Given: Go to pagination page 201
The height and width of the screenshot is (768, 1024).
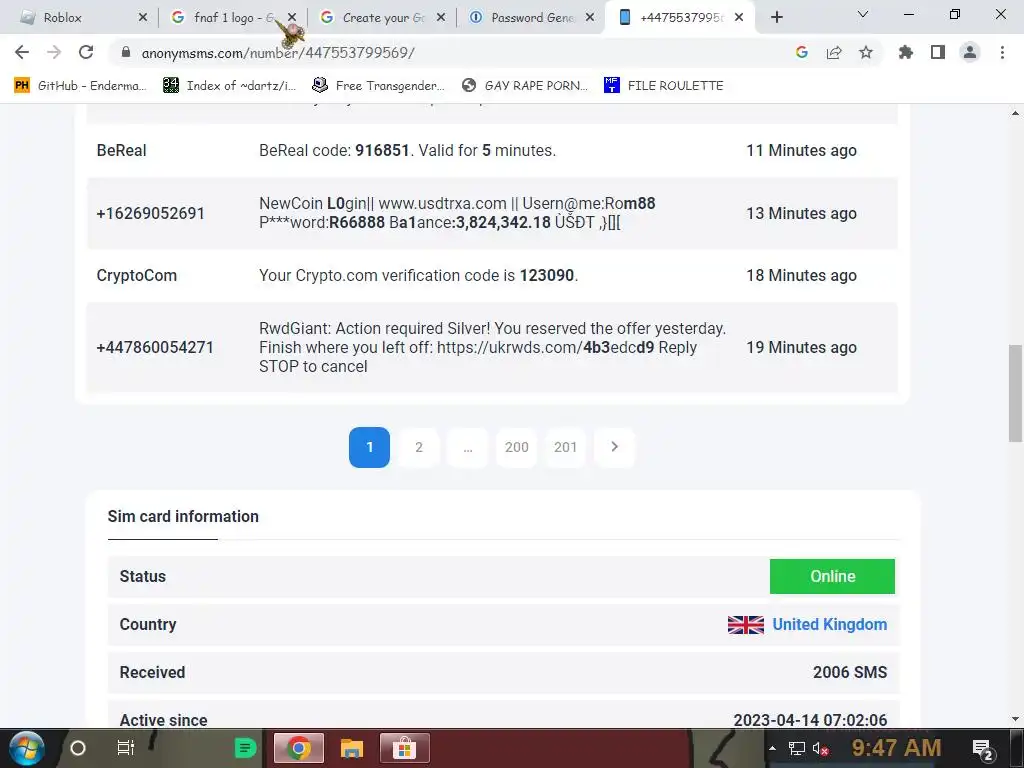Looking at the screenshot, I should (566, 447).
